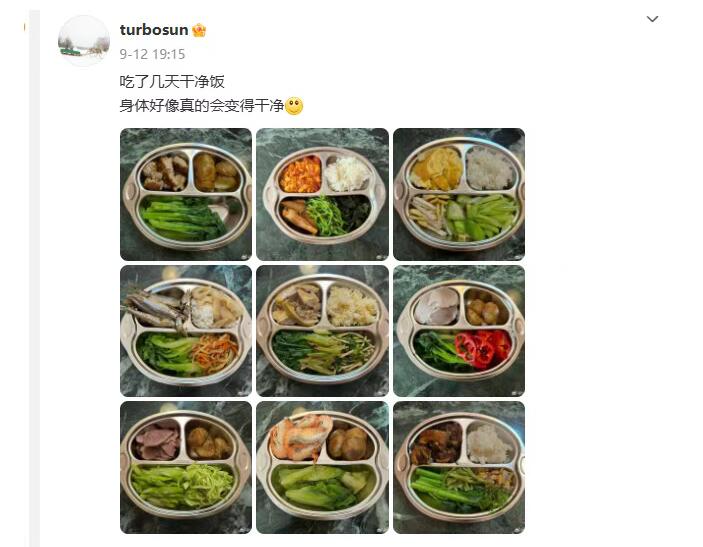Open photo with small dried fish
Image resolution: width=703 pixels, height=547 pixels.
point(186,331)
